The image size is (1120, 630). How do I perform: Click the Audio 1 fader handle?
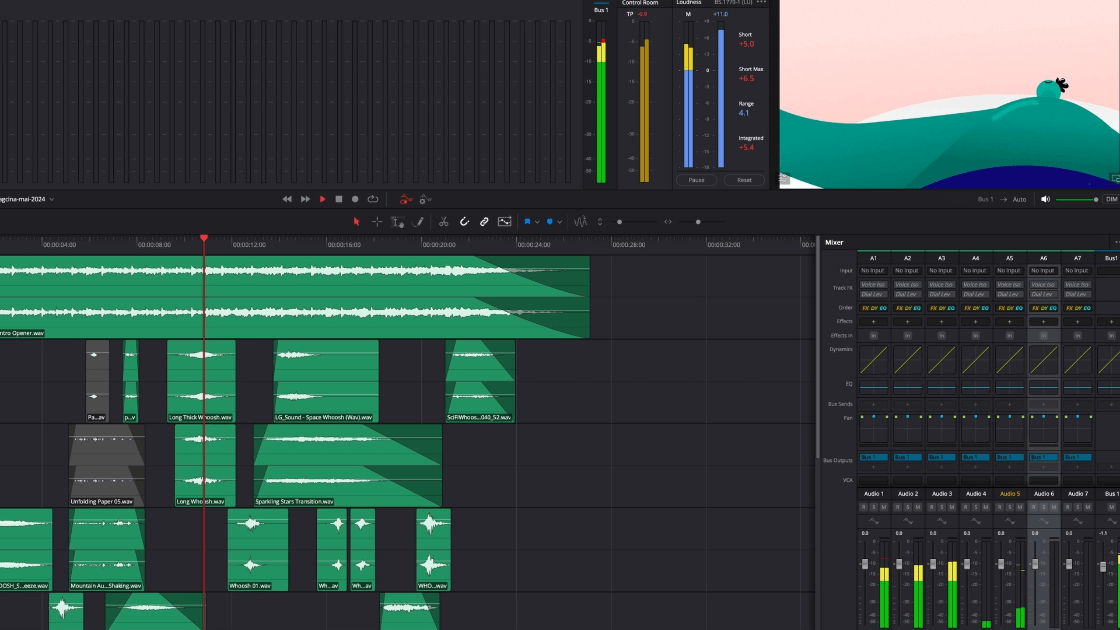point(865,564)
